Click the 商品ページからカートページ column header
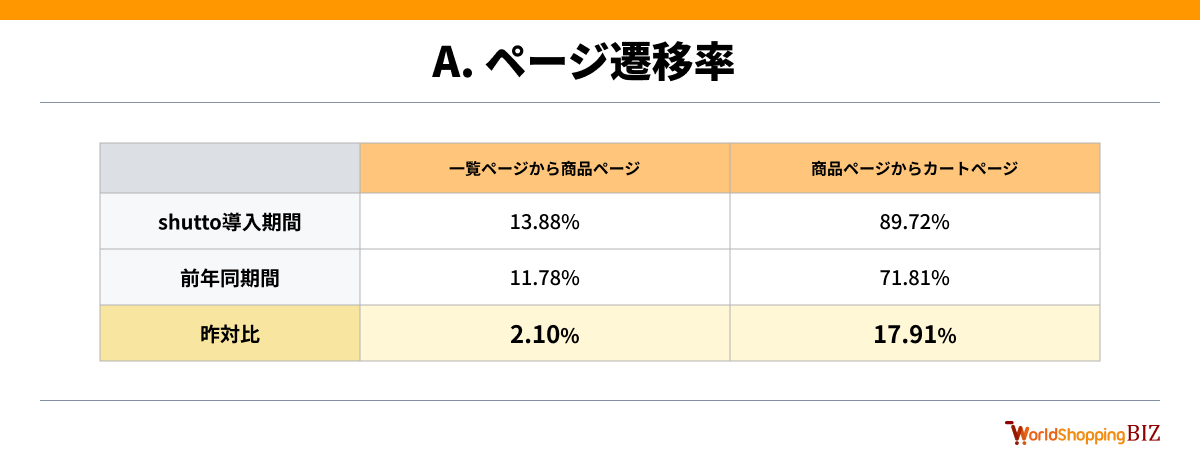Image resolution: width=1200 pixels, height=465 pixels. click(x=915, y=168)
